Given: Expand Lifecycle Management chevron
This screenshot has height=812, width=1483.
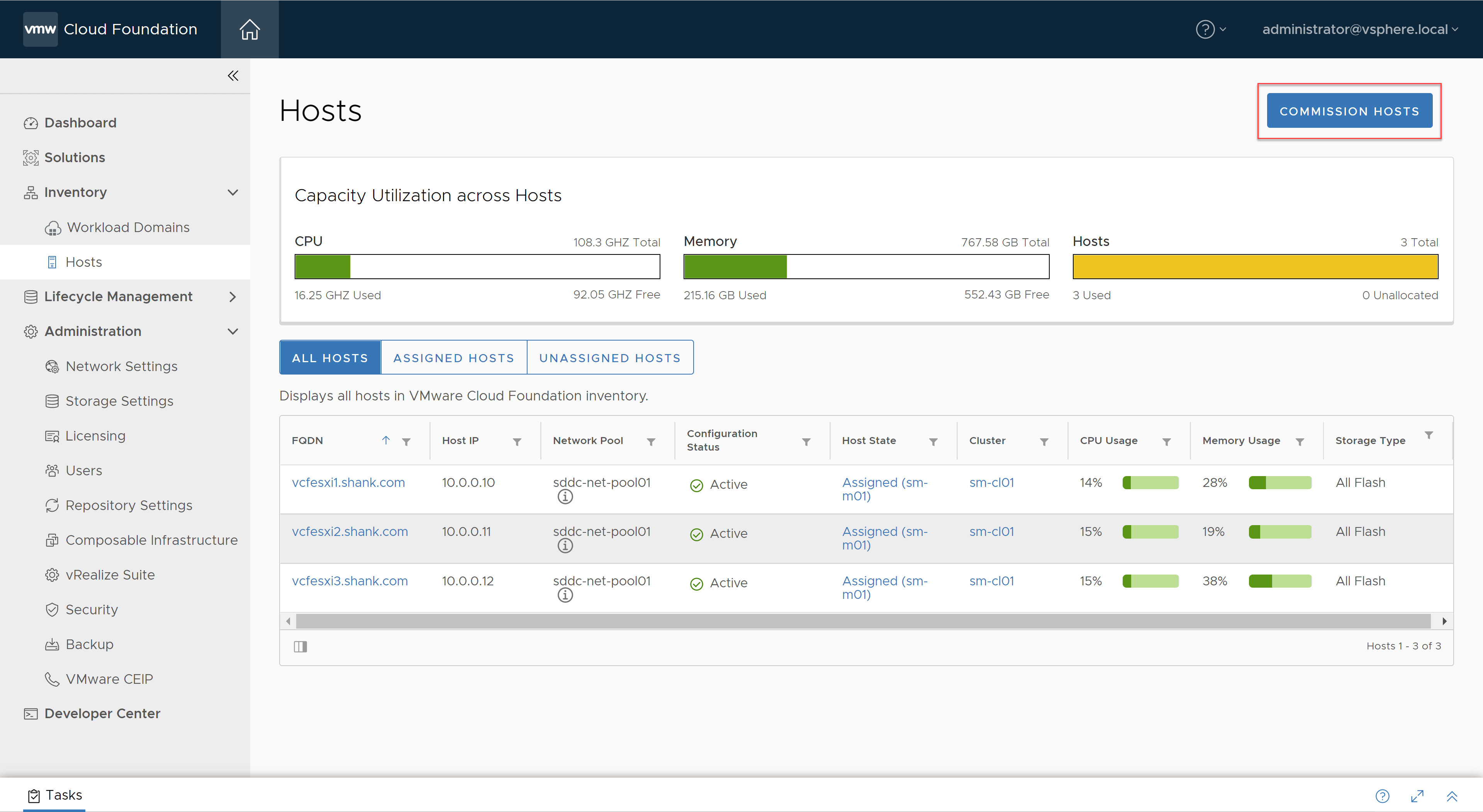Looking at the screenshot, I should point(232,297).
